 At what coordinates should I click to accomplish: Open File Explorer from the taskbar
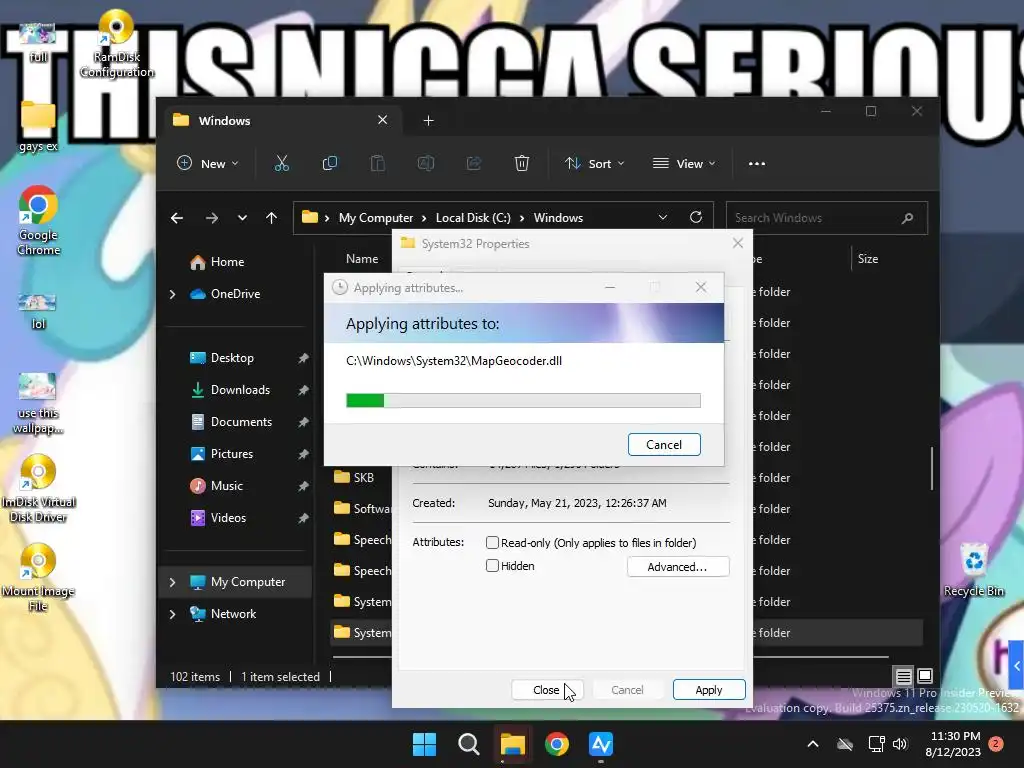pos(513,744)
